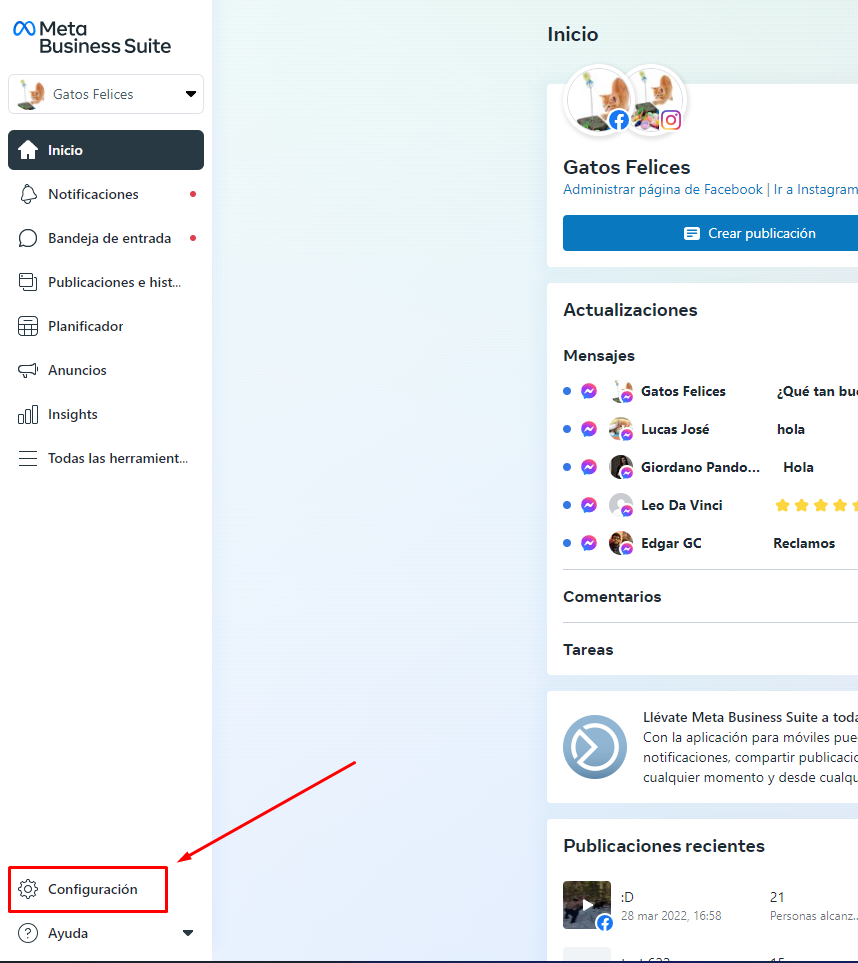Image resolution: width=858 pixels, height=963 pixels.
Task: Open message from Gatos Felices
Action: pos(710,391)
